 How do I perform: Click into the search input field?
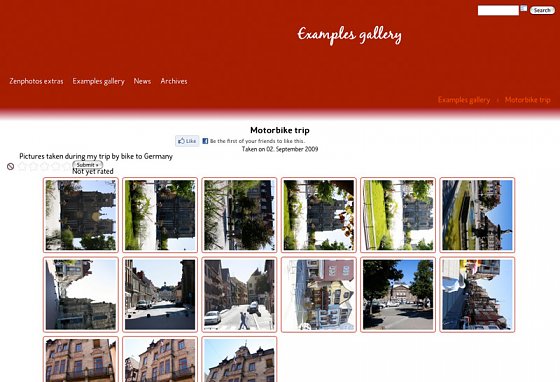498,10
